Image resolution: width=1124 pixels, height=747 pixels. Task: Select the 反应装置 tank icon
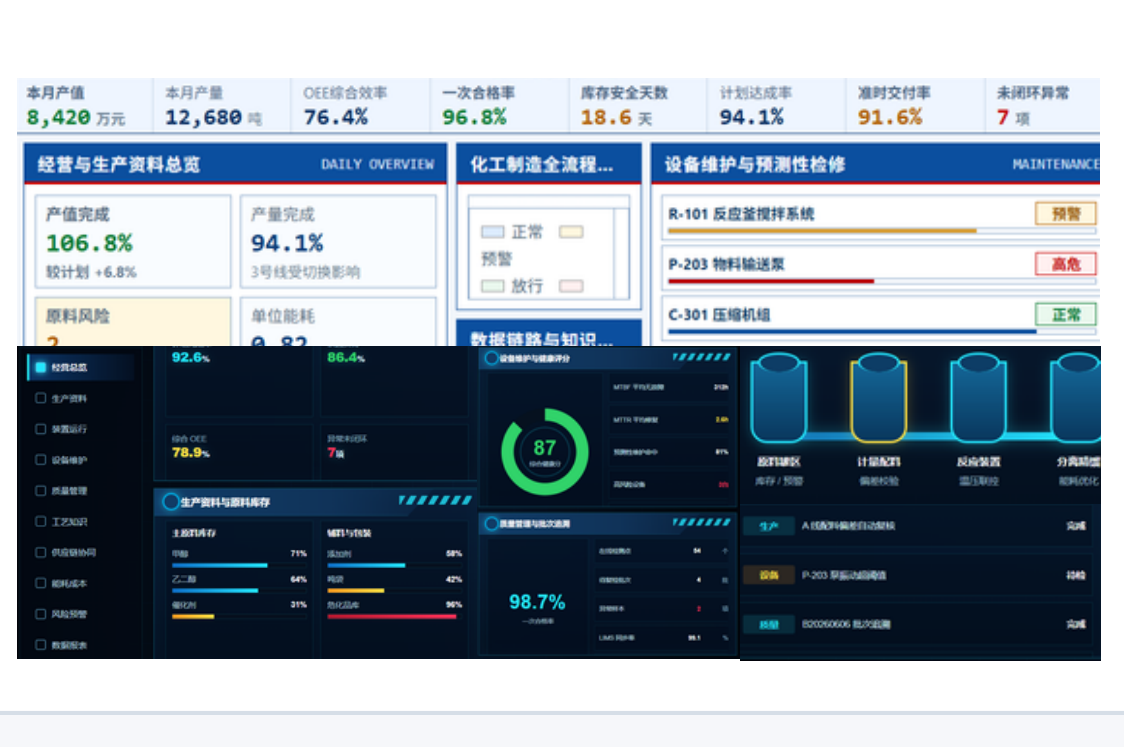pyautogui.click(x=978, y=398)
